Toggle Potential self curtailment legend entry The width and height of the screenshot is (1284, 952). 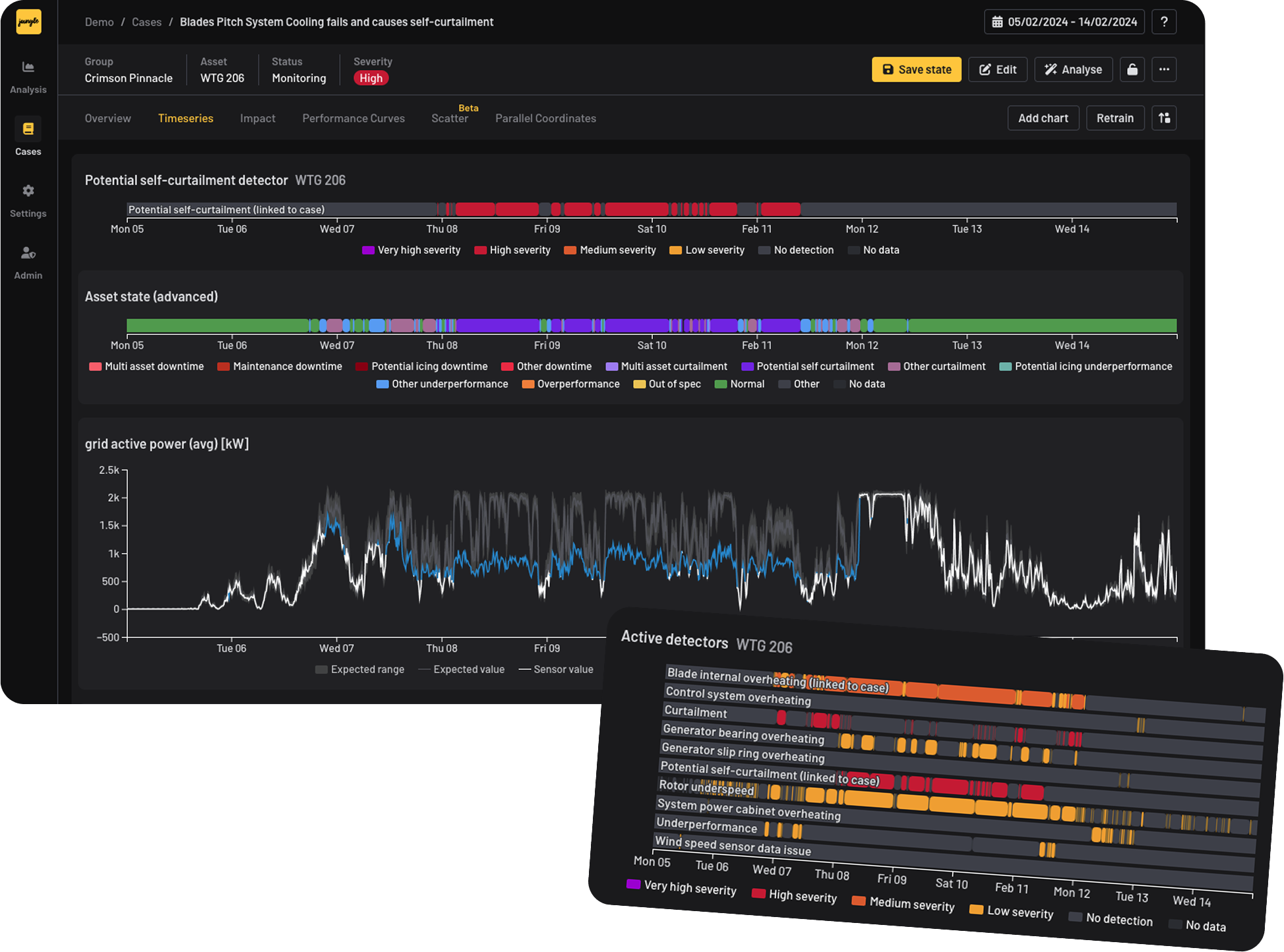coord(808,367)
